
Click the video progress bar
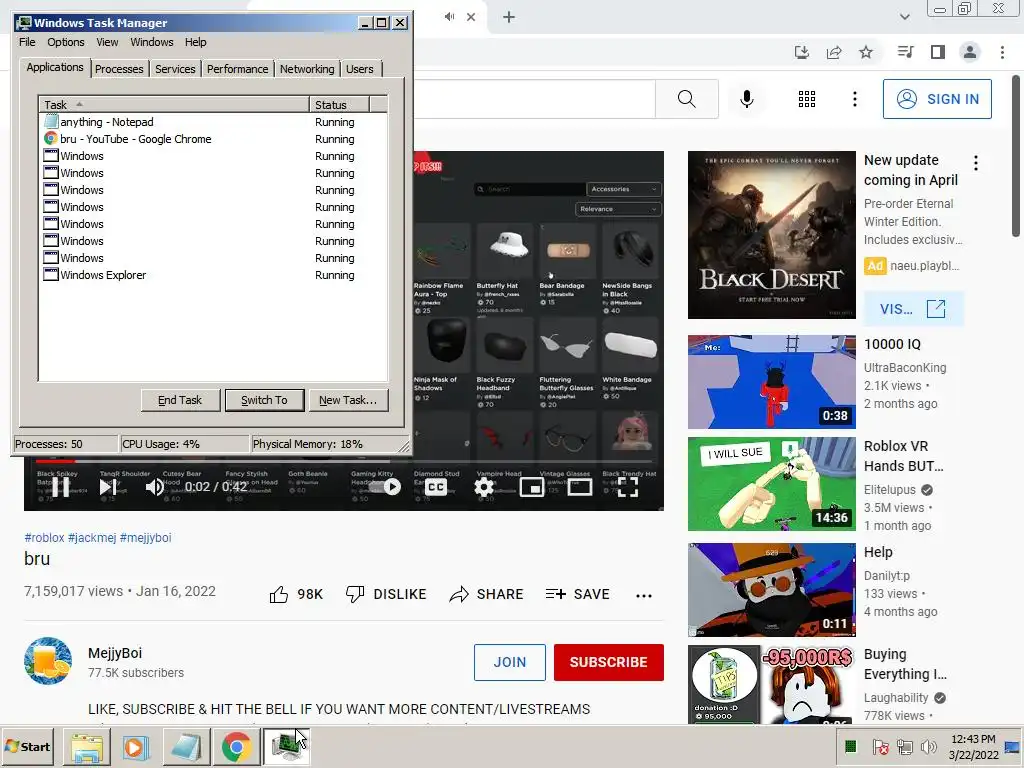[x=344, y=461]
